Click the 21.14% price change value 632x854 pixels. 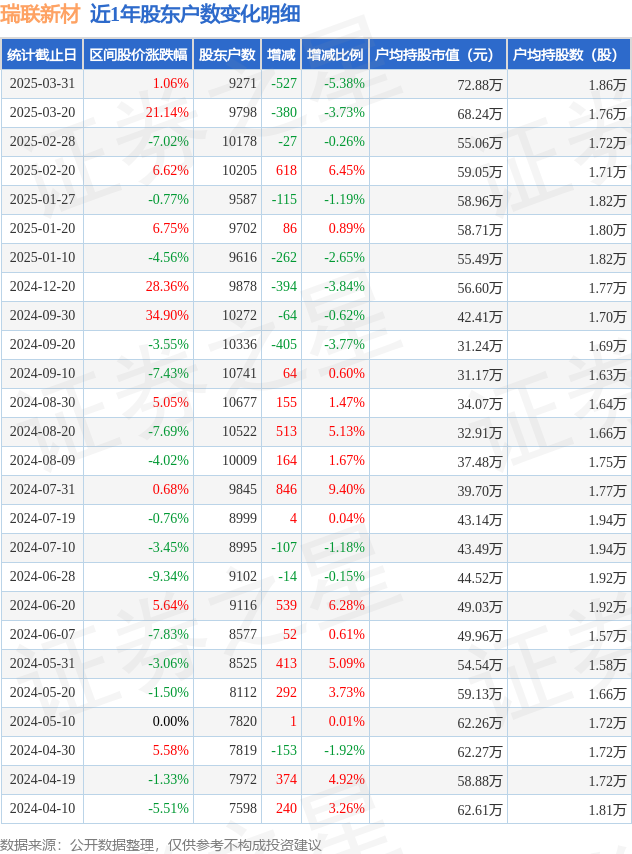coord(167,113)
